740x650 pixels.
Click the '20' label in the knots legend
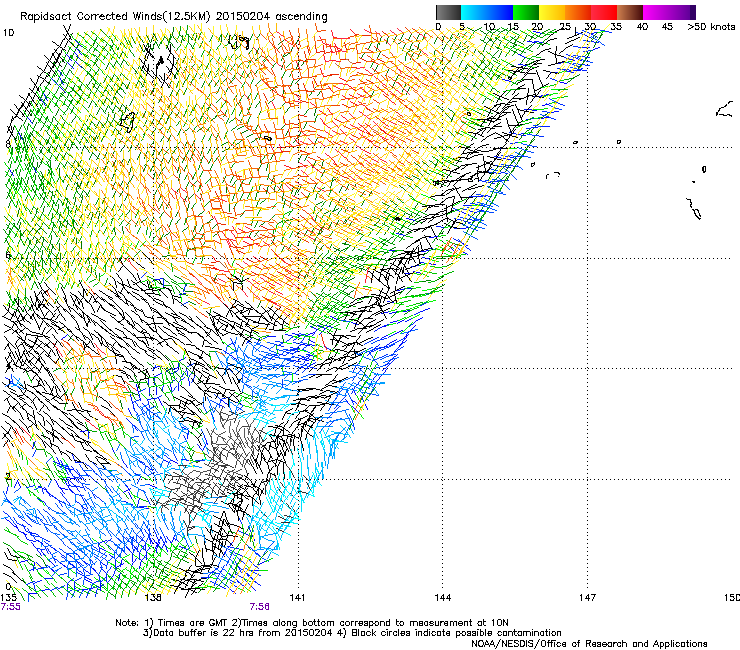(x=537, y=26)
